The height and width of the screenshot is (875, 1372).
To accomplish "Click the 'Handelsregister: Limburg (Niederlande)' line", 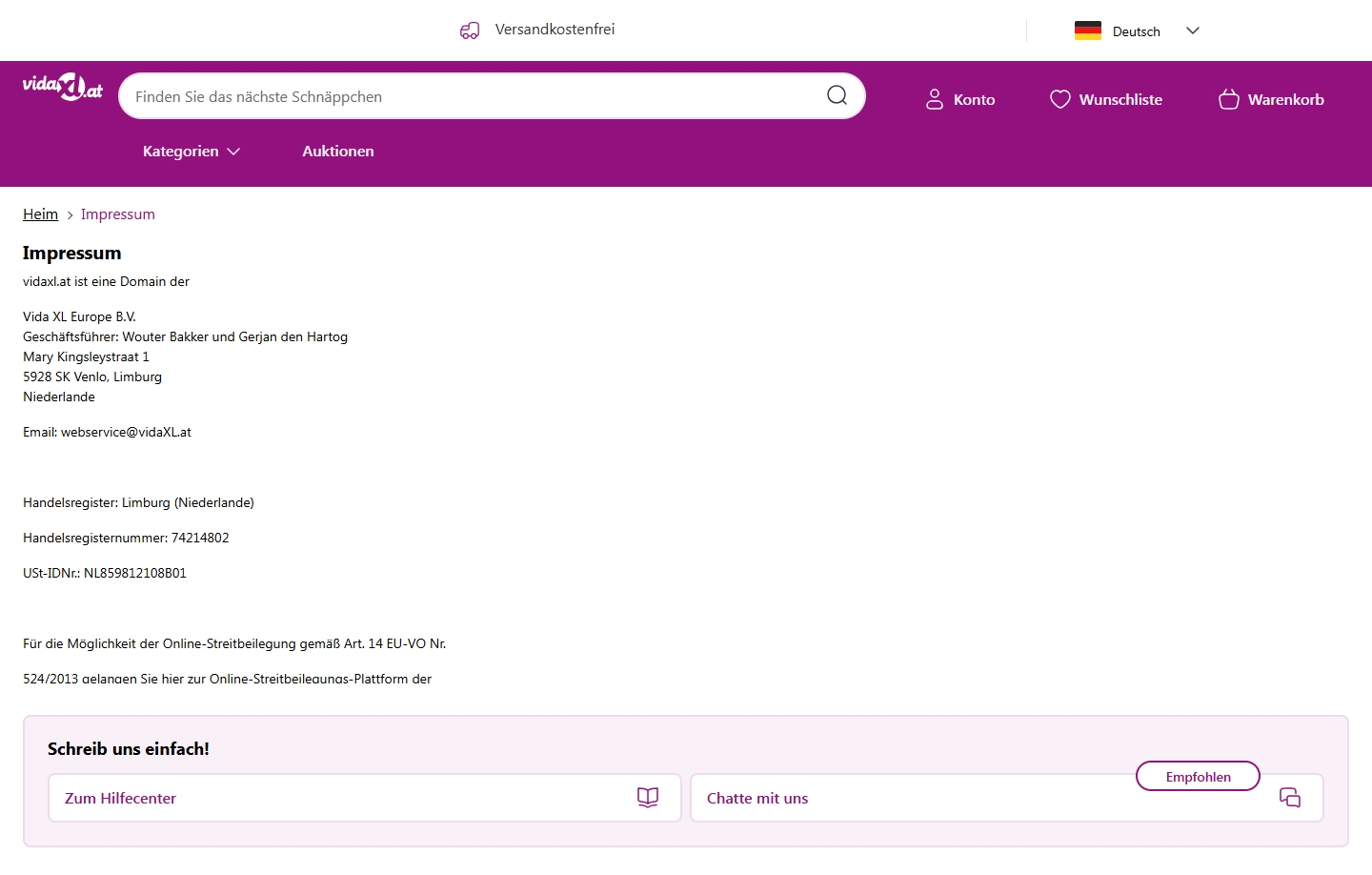I will point(138,502).
